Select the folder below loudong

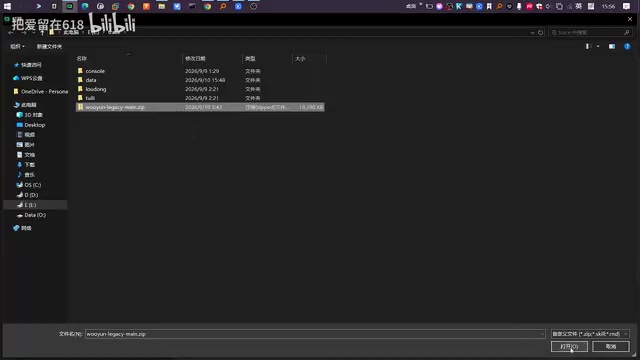pos(90,98)
